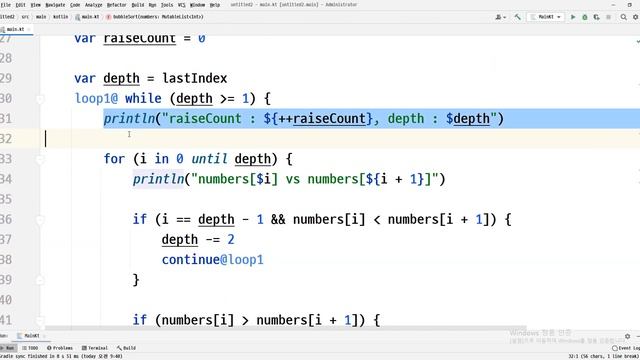Click 'continue@loop1' on line 38

click(x=213, y=260)
